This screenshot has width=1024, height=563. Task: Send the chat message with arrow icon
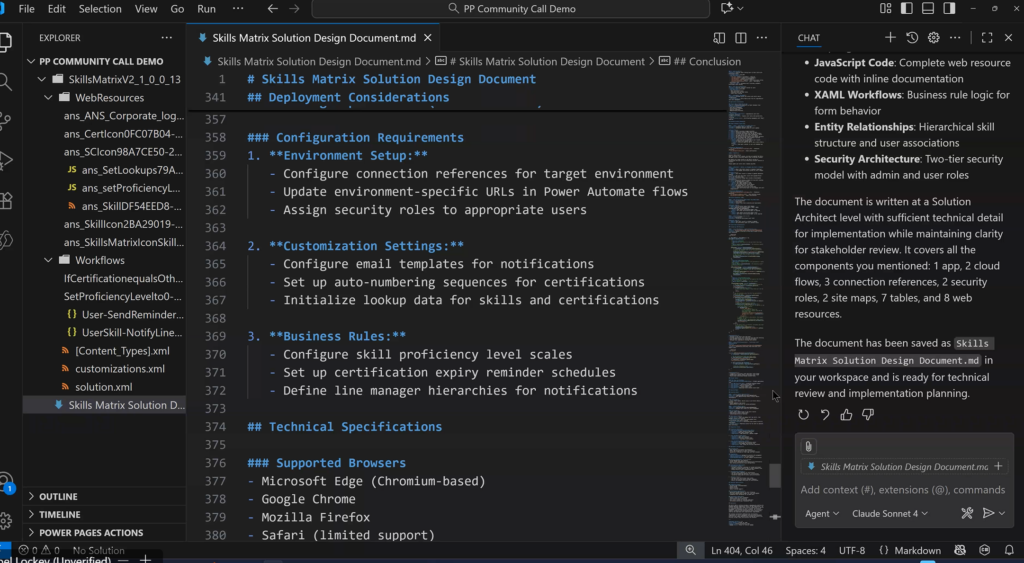(x=988, y=513)
